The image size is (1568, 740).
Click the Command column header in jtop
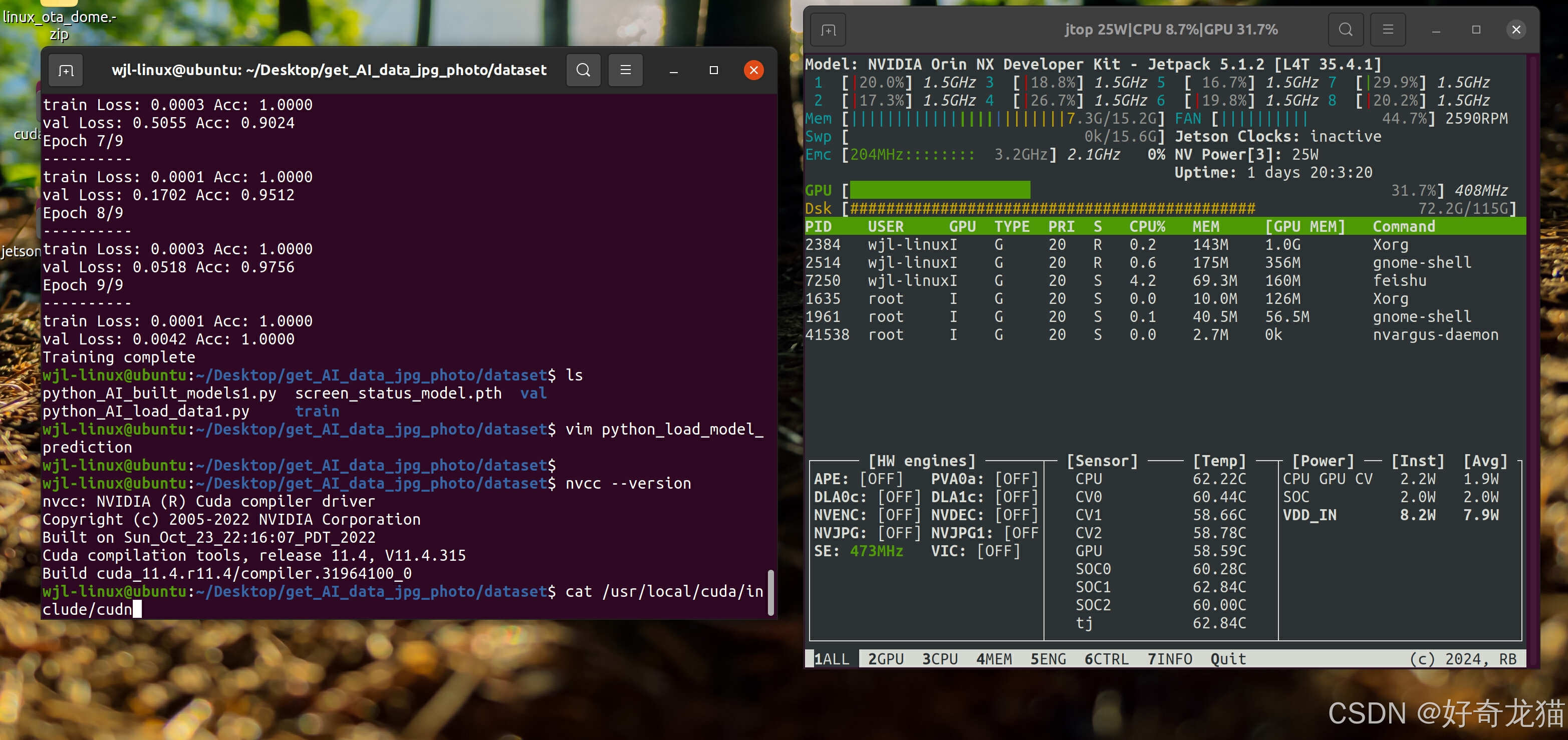click(1404, 226)
